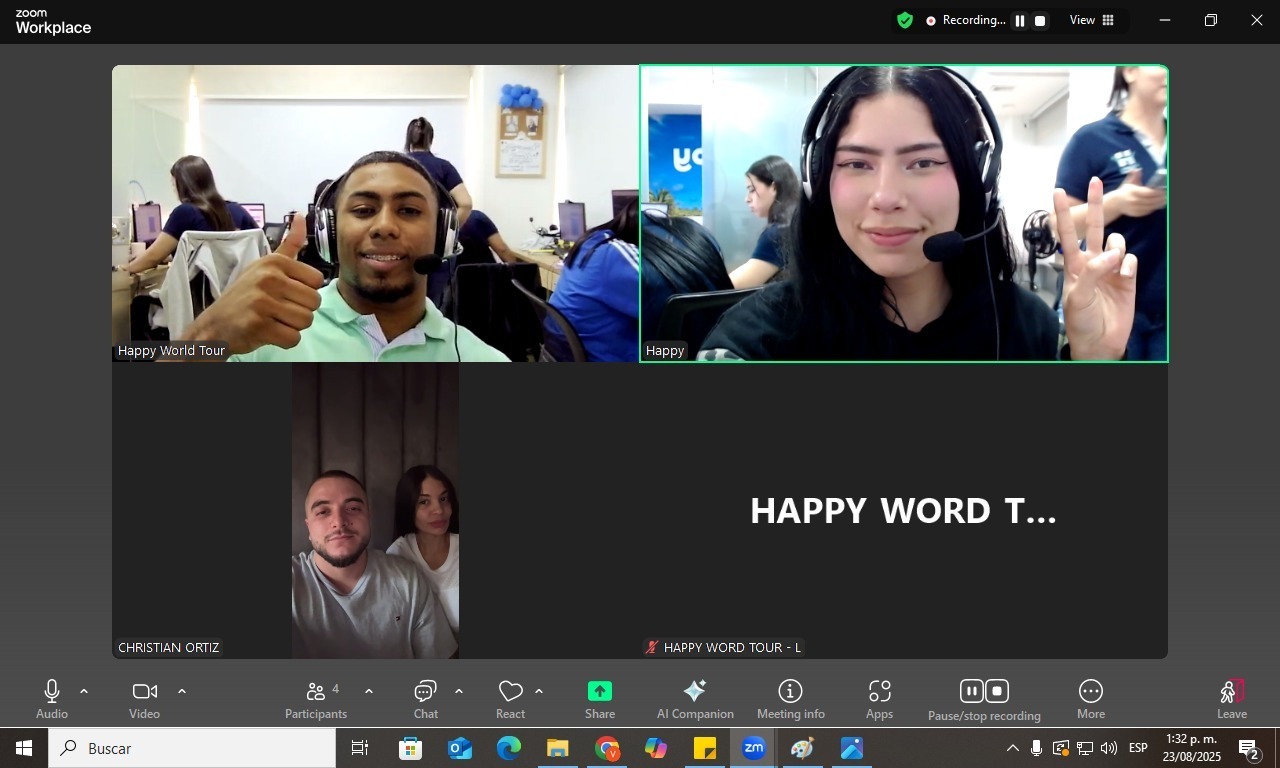
Task: Select the CHRISTIAN ORTIZ video tile
Action: [x=375, y=510]
